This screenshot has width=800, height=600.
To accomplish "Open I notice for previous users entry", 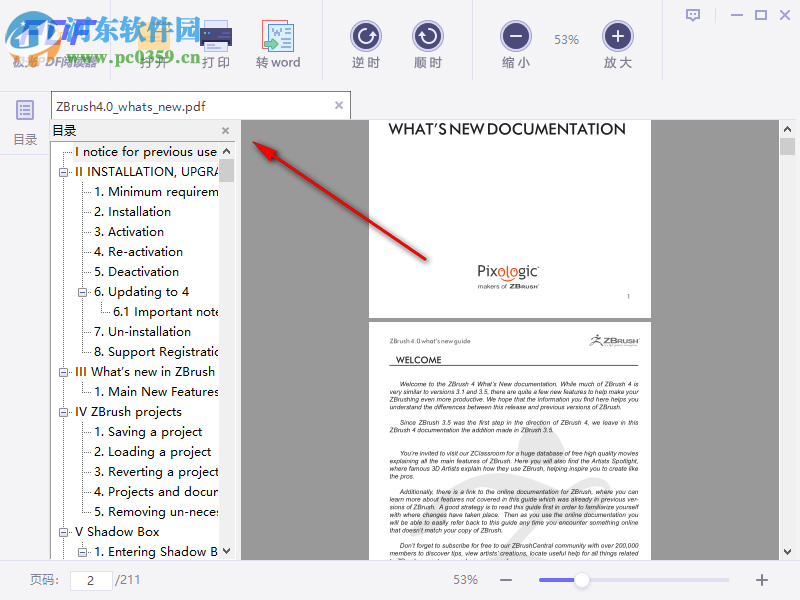I will pos(146,152).
